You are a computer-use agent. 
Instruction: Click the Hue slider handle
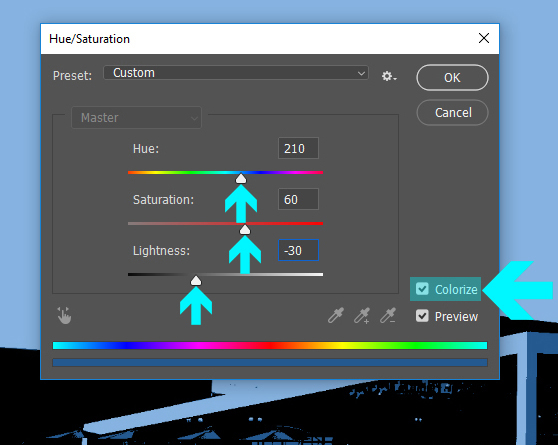(241, 178)
